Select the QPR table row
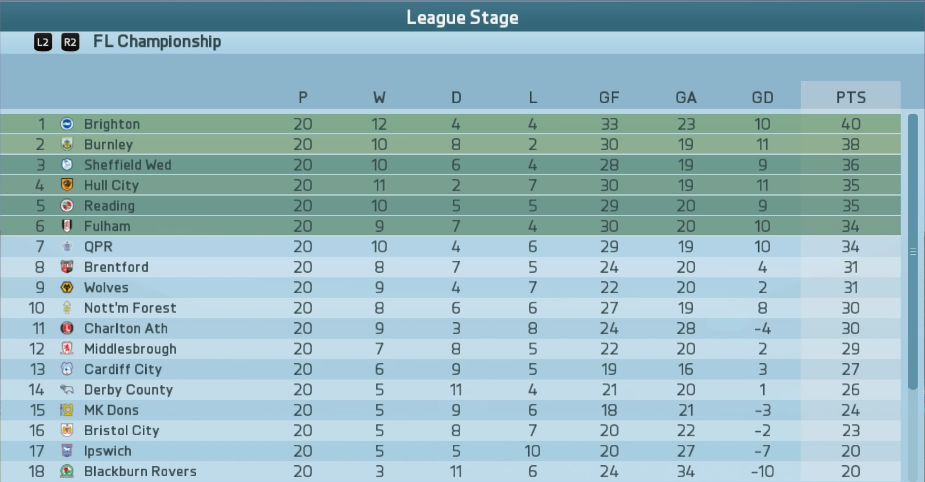This screenshot has width=925, height=482. pos(451,247)
